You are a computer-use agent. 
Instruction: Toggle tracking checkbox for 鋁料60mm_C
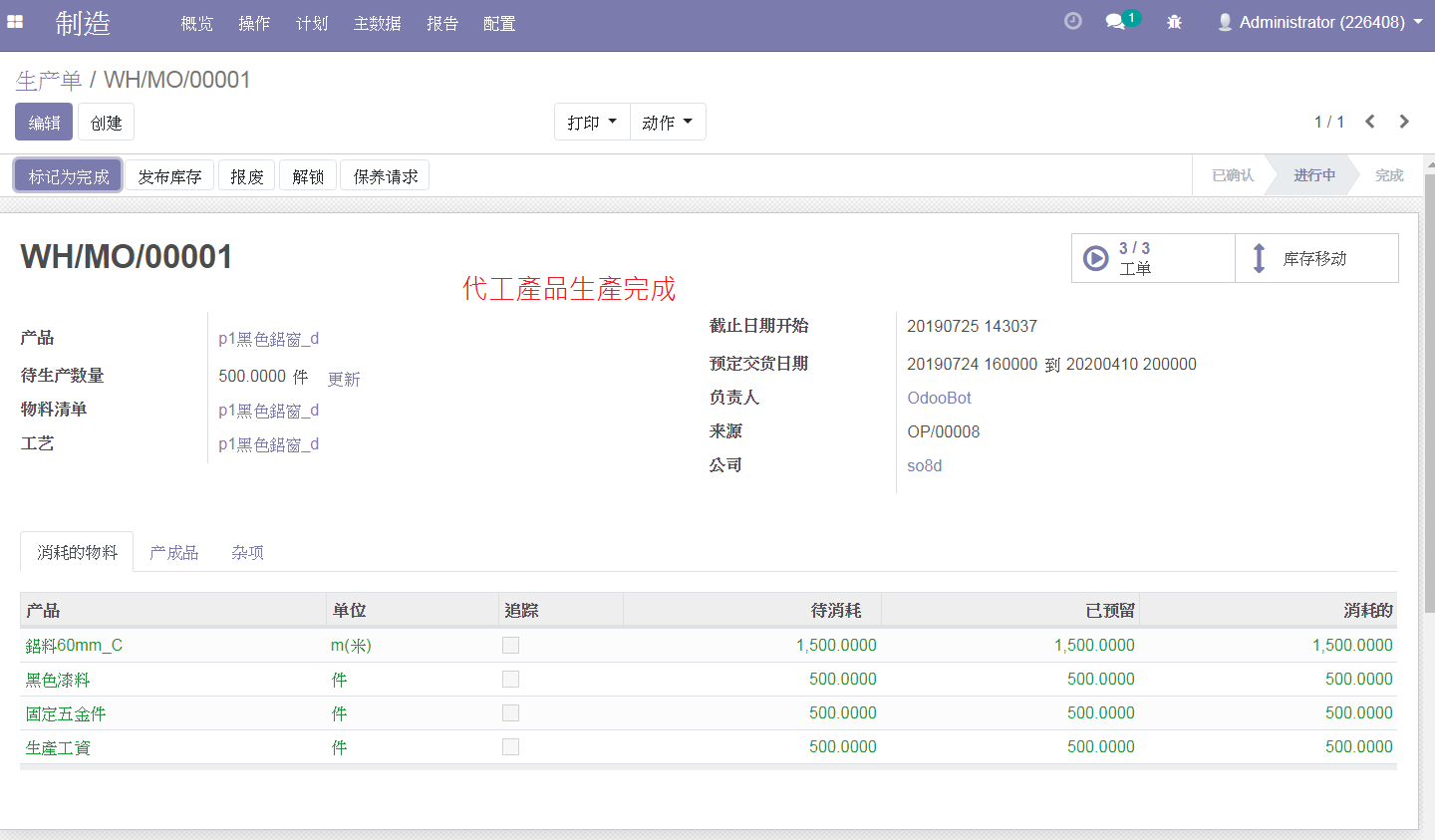[x=510, y=646]
